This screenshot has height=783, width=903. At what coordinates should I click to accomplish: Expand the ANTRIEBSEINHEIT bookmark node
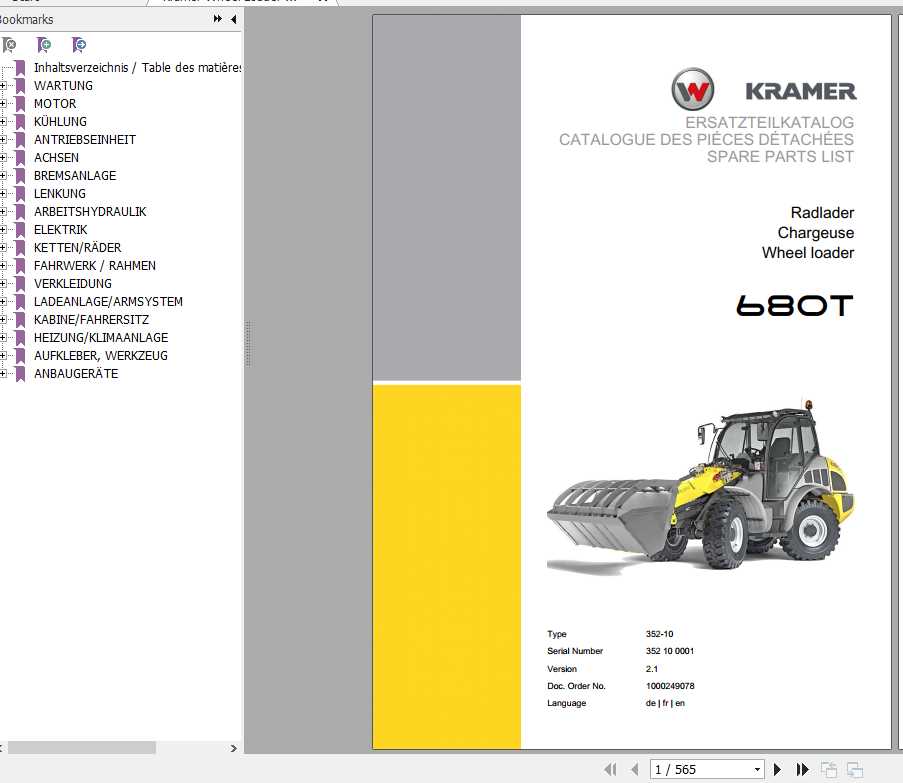(x=3, y=139)
